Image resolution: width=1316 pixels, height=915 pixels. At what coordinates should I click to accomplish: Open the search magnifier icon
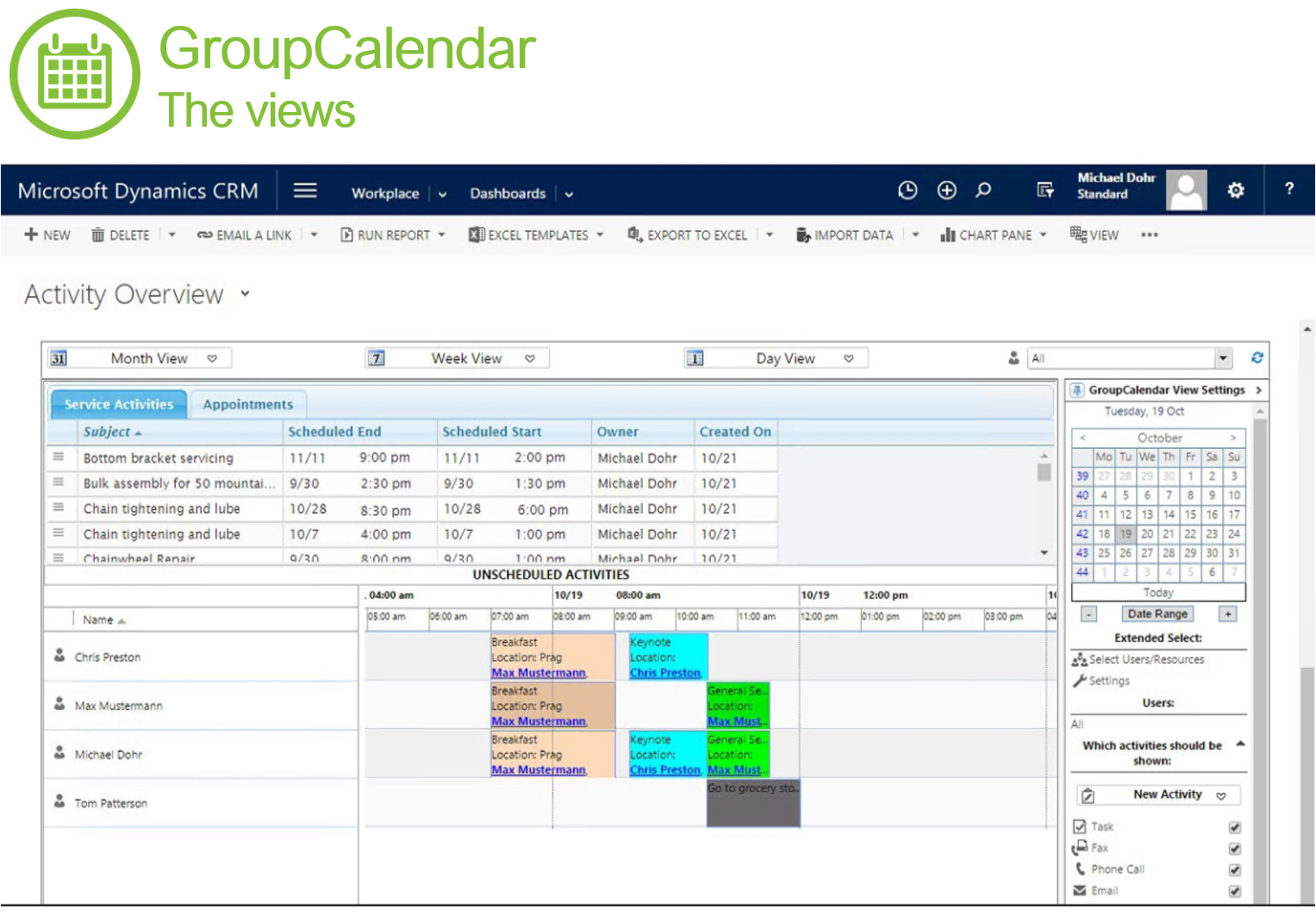tap(983, 190)
